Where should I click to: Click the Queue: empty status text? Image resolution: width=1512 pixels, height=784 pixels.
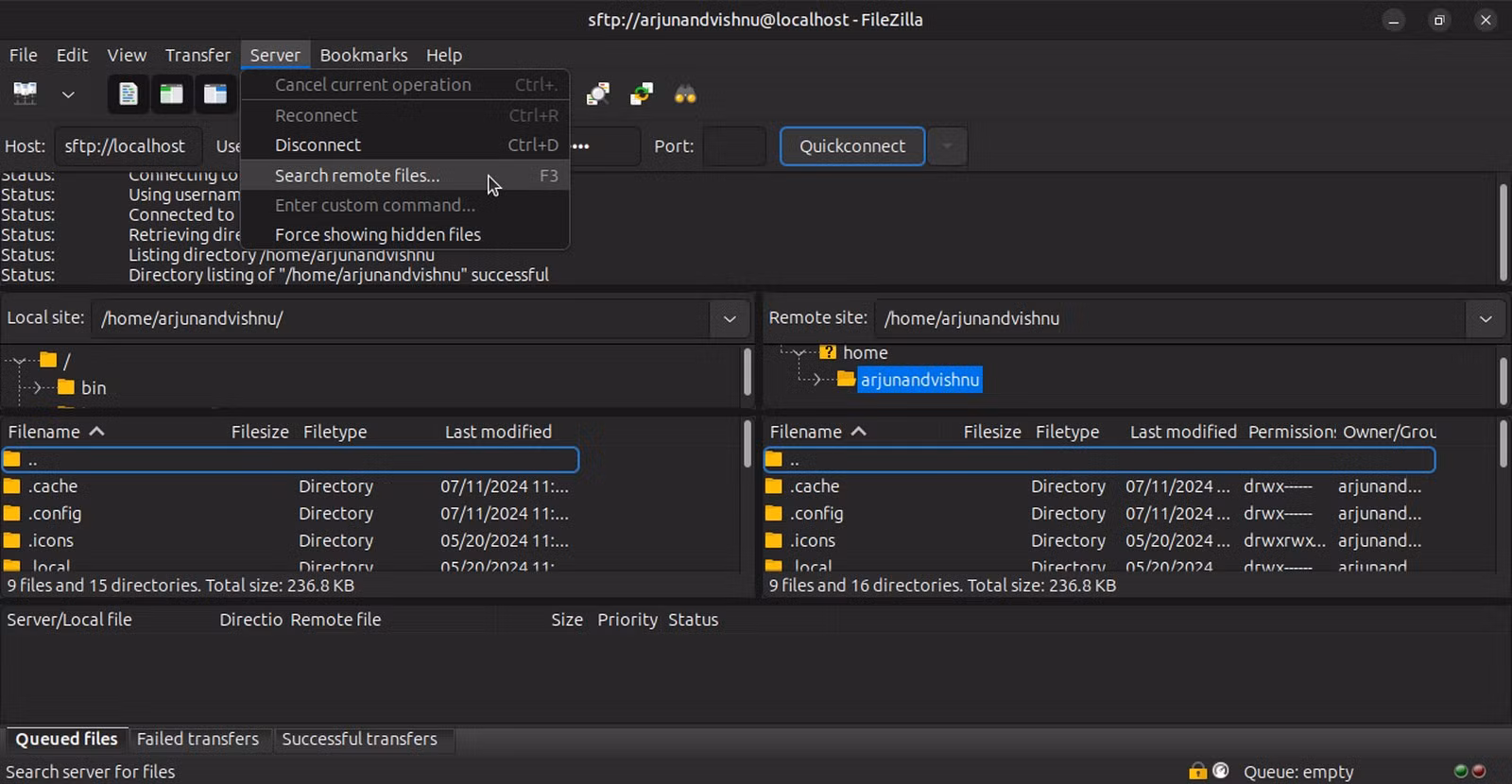coord(1298,772)
